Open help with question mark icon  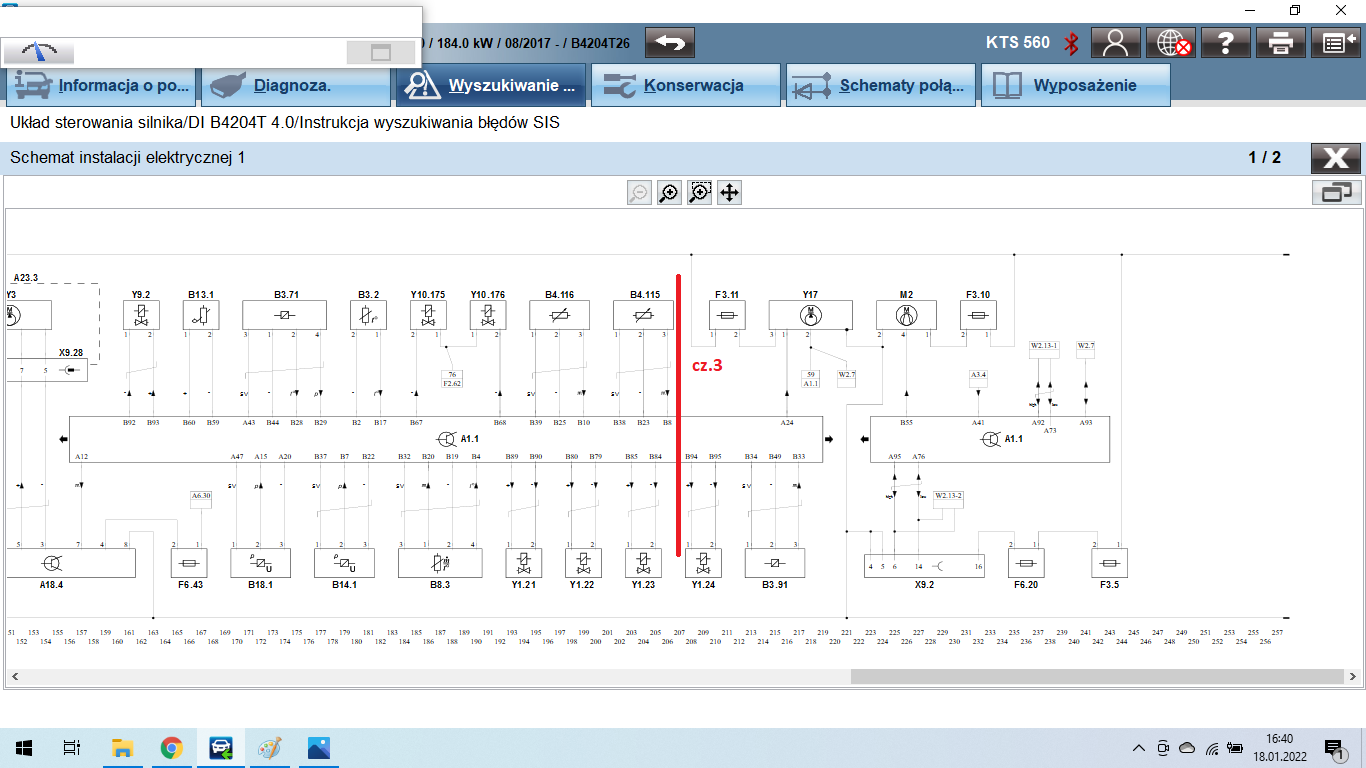click(x=1226, y=43)
